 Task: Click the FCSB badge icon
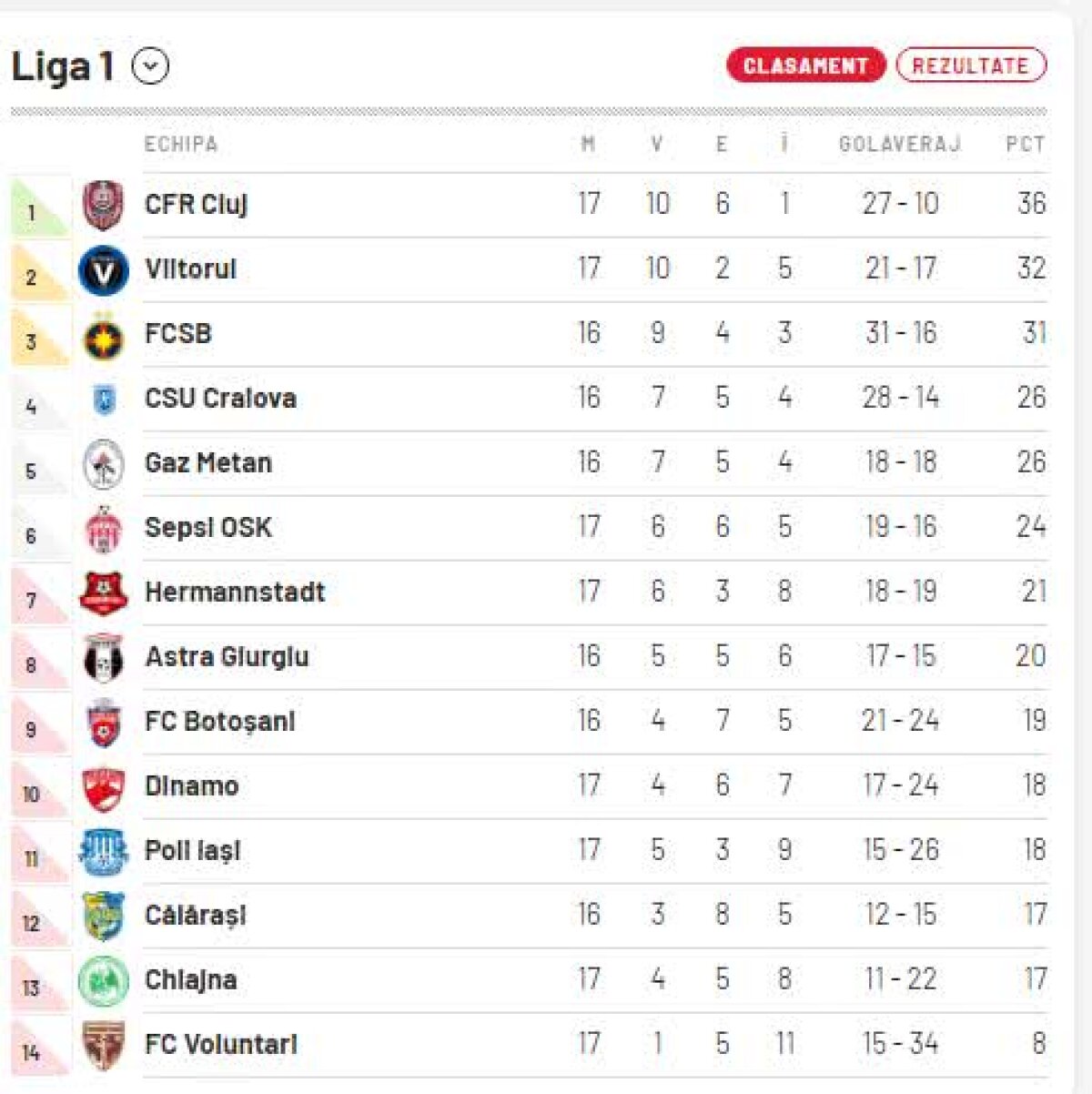click(103, 333)
